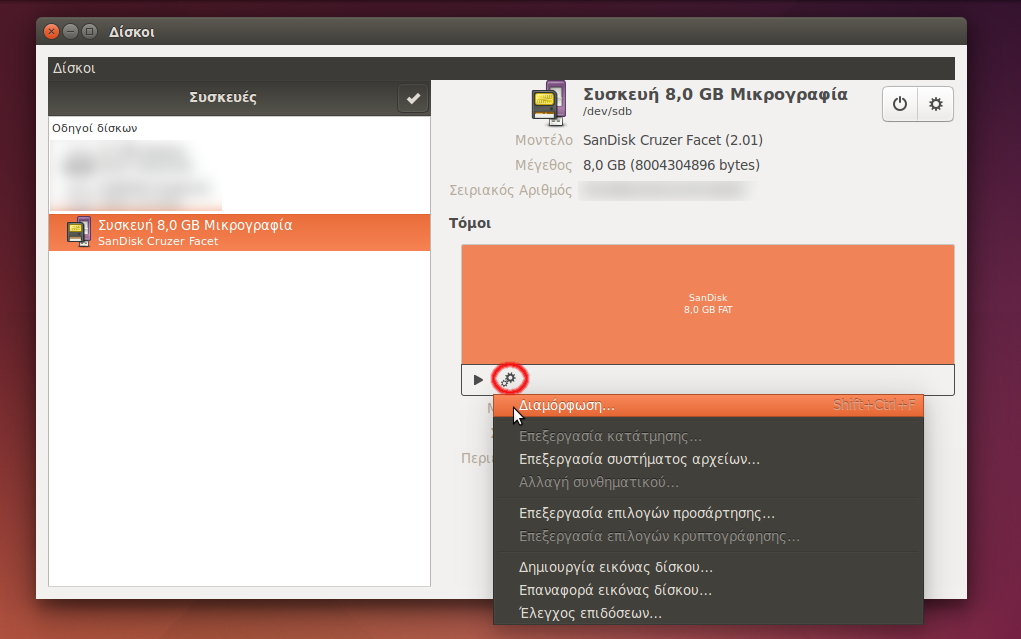The image size is (1021, 639).
Task: Select Διαμόρφωση… from the context menu
Action: click(567, 406)
